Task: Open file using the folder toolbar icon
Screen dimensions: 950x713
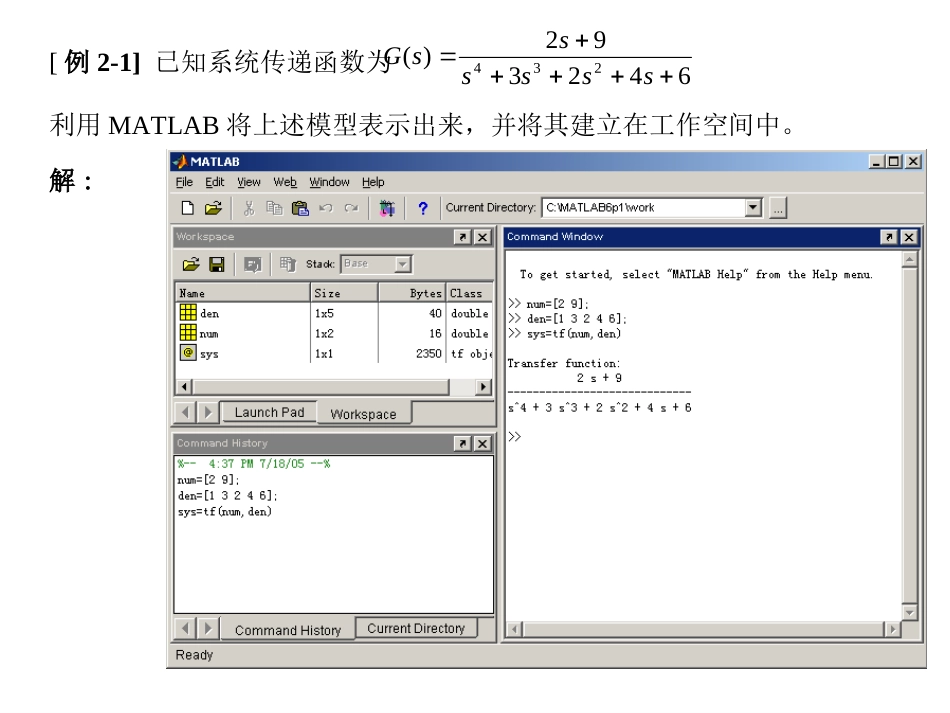Action: [213, 208]
